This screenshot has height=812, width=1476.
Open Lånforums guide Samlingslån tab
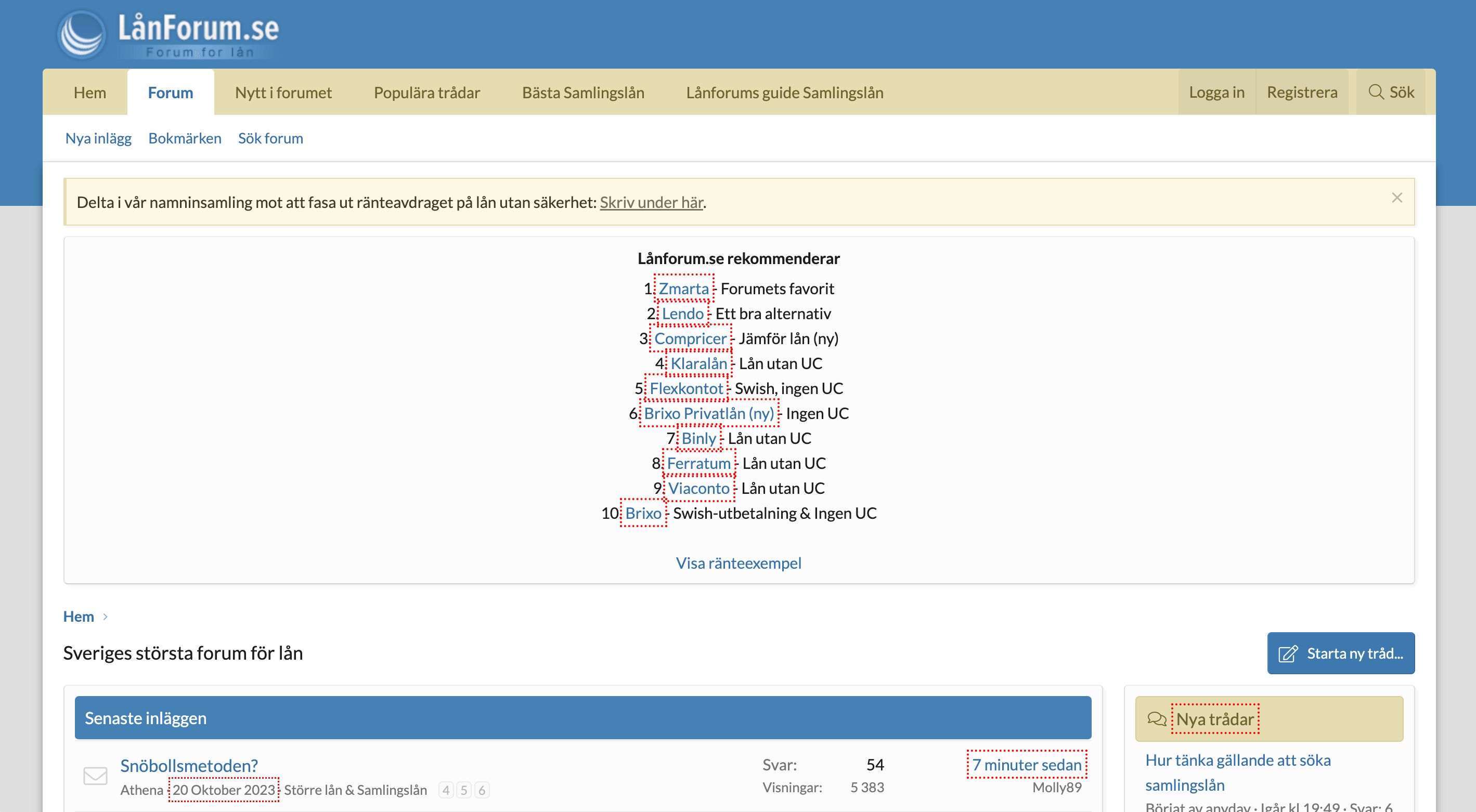click(x=784, y=92)
